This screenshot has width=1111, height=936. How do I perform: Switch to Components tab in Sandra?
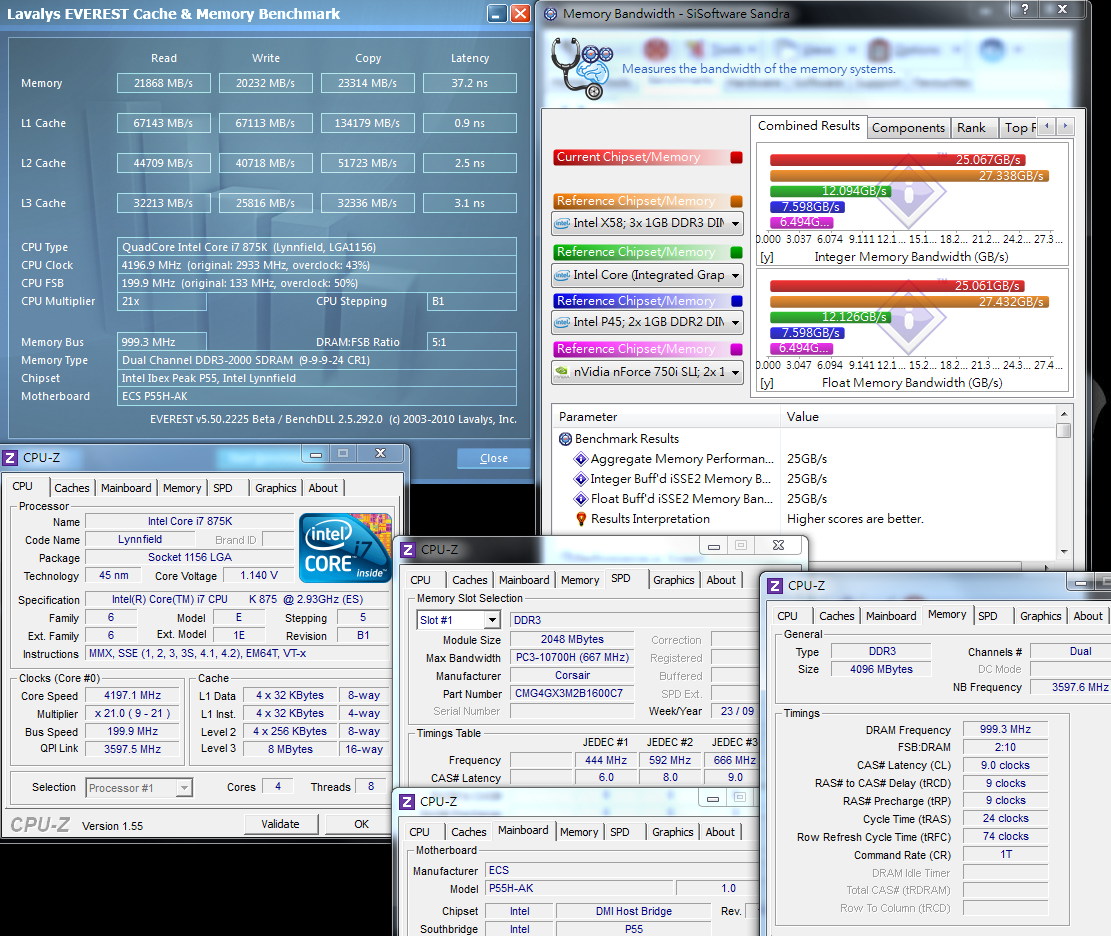(x=908, y=128)
